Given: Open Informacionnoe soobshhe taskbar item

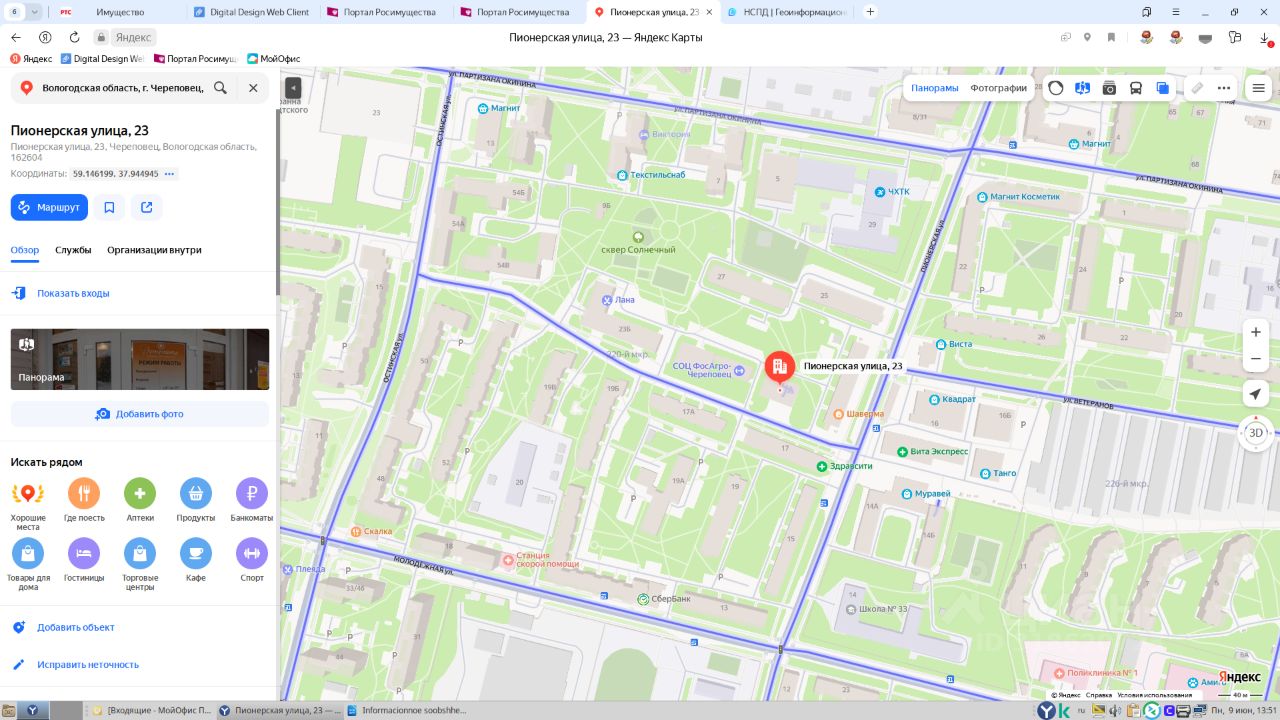Looking at the screenshot, I should 406,710.
